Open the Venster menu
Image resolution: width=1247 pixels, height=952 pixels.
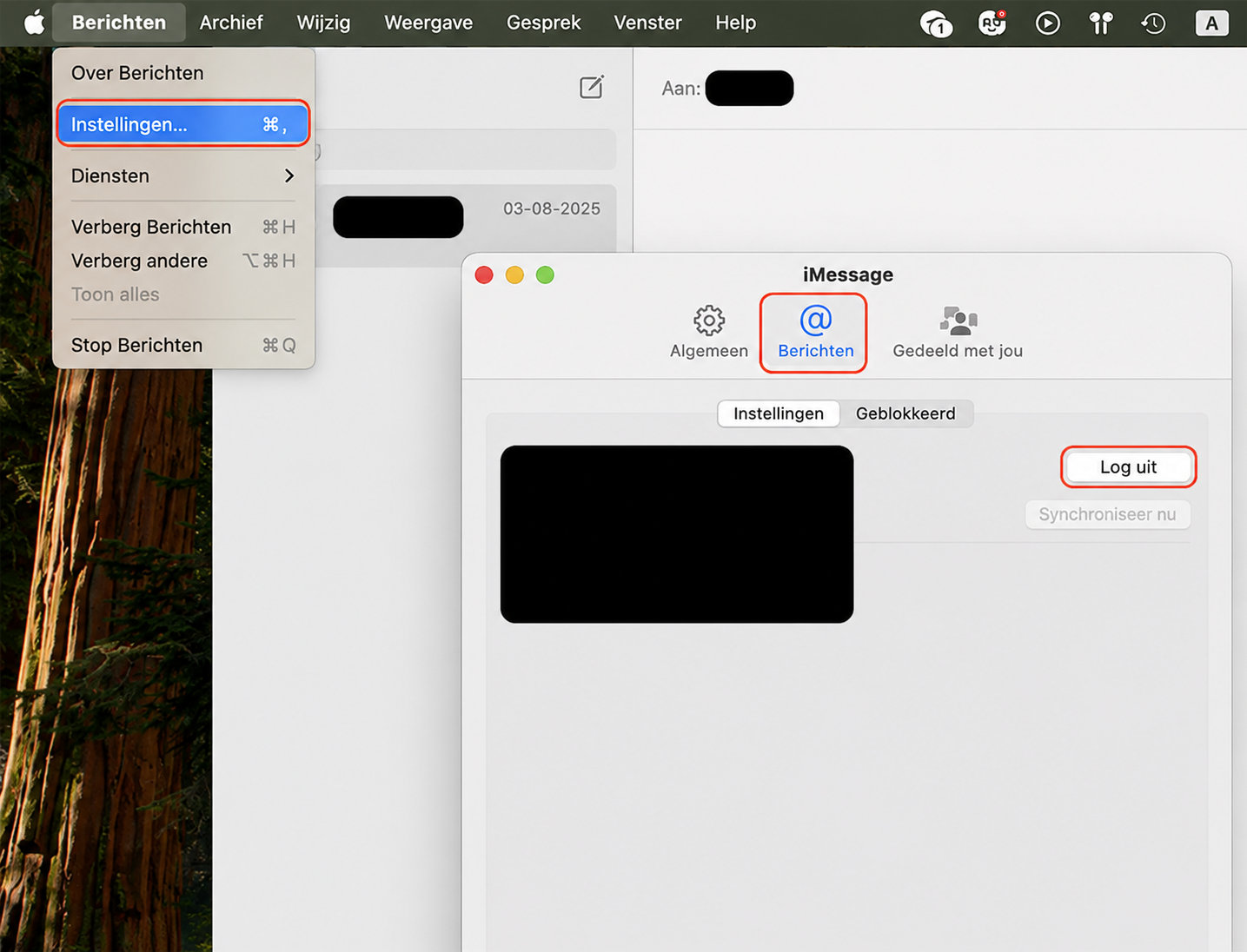[647, 23]
